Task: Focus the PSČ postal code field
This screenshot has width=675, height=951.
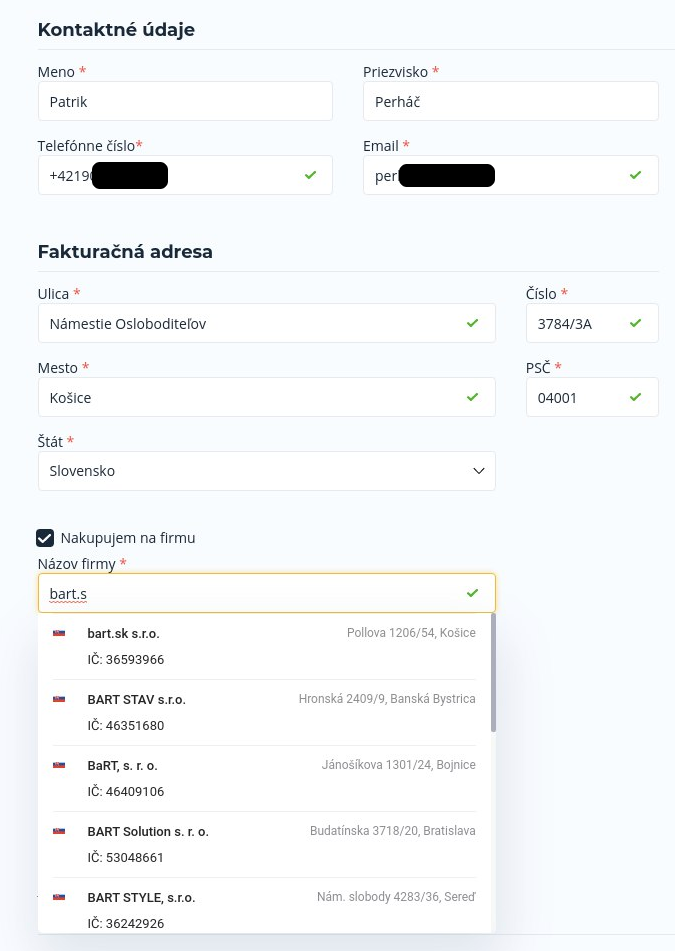Action: (592, 397)
